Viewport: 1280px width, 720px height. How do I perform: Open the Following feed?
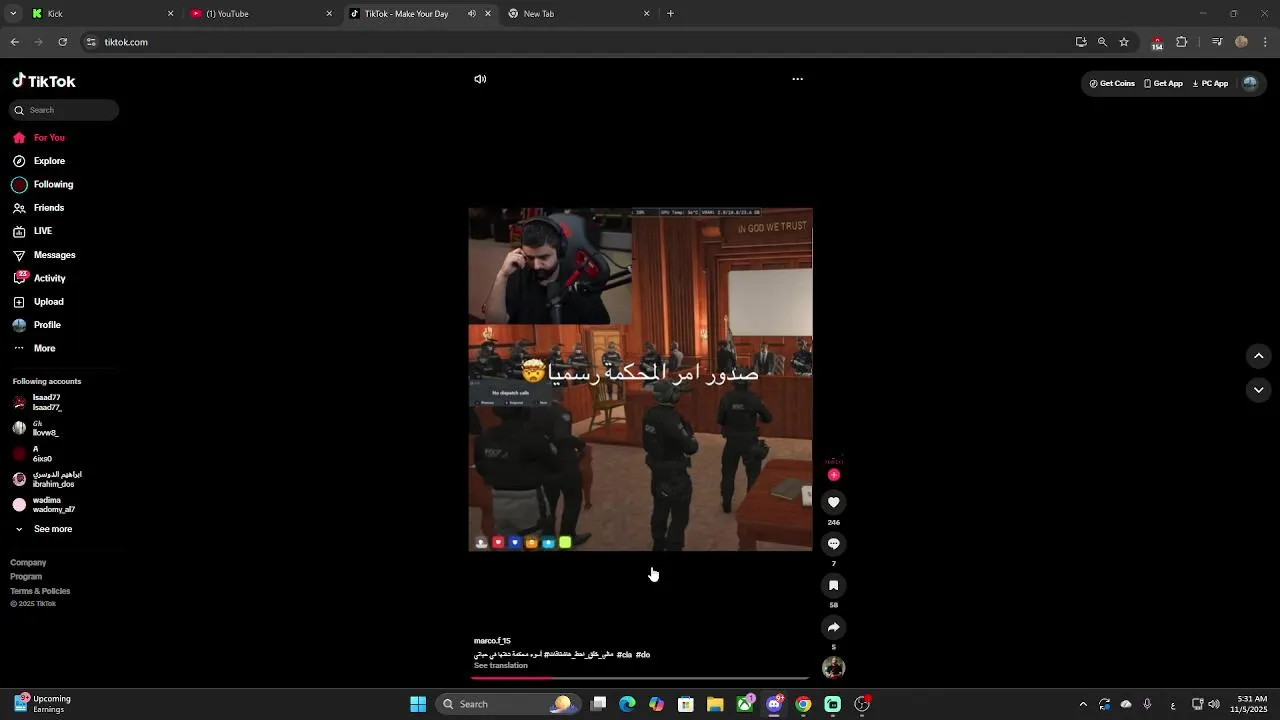[43, 185]
